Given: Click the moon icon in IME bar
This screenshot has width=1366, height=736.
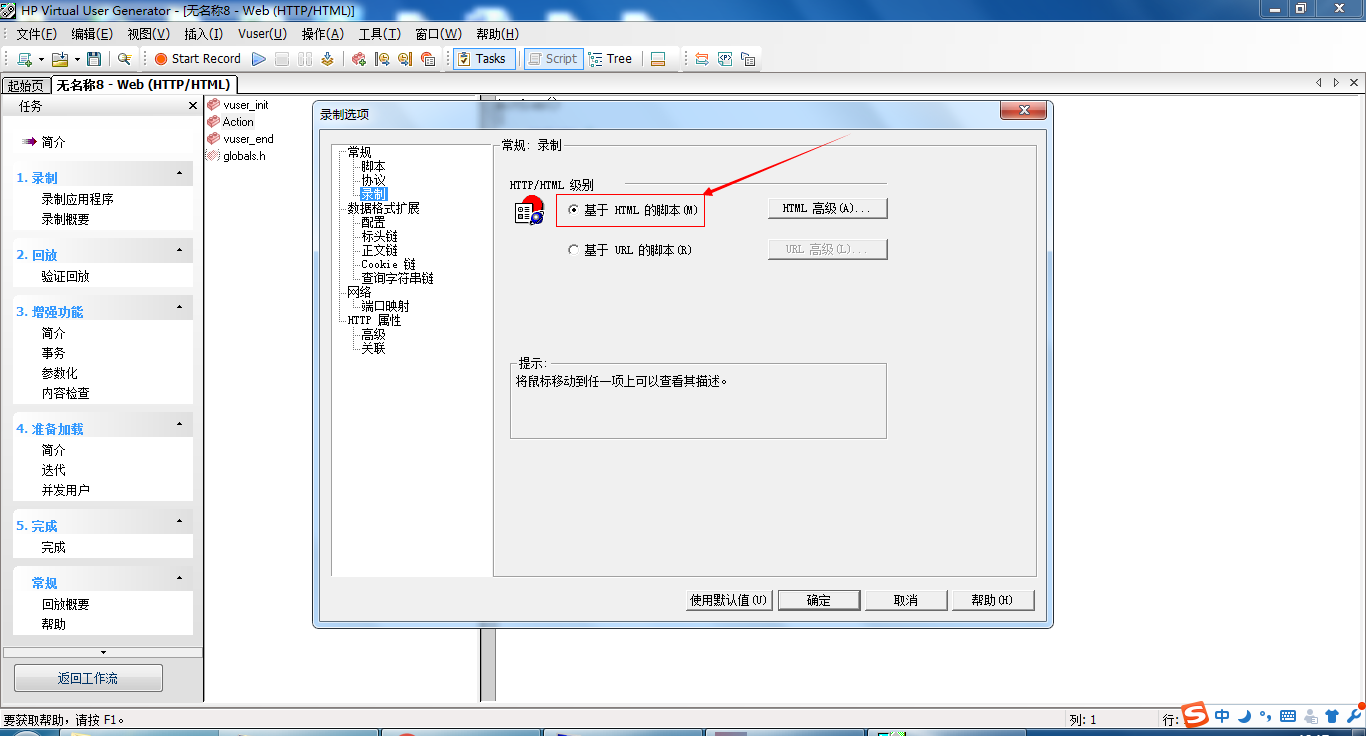Looking at the screenshot, I should 1244,716.
